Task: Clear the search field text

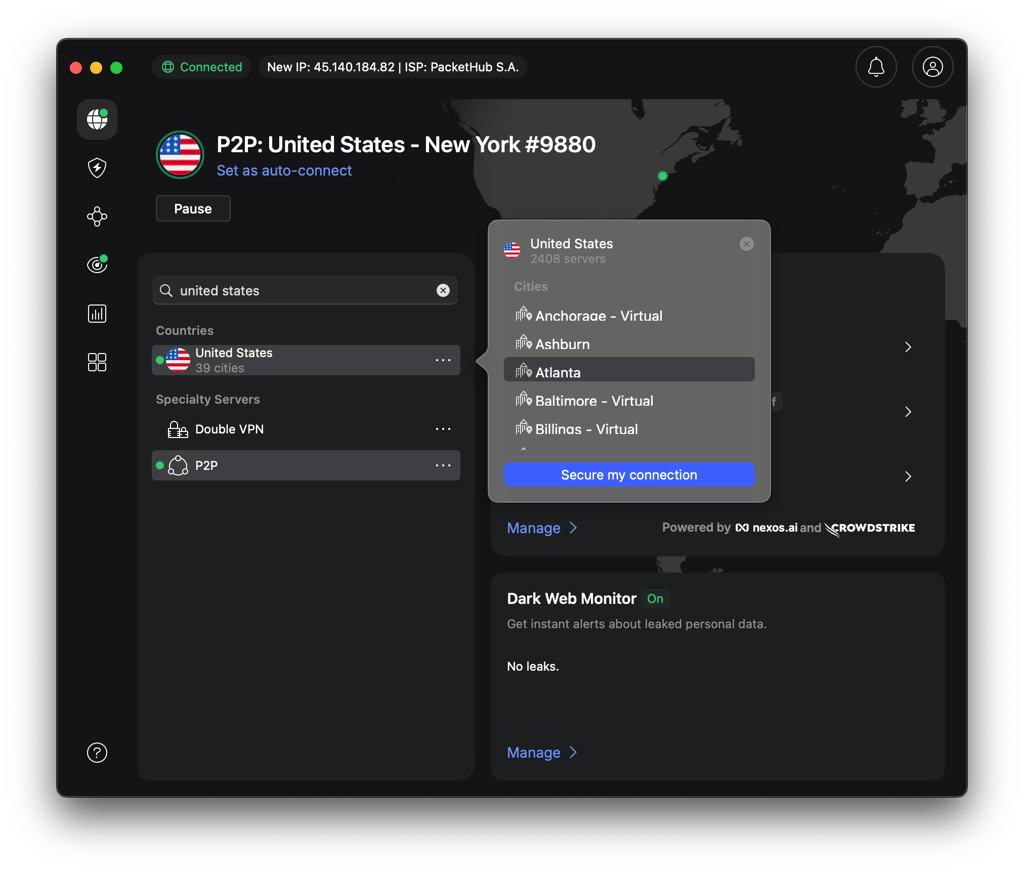Action: pos(443,290)
